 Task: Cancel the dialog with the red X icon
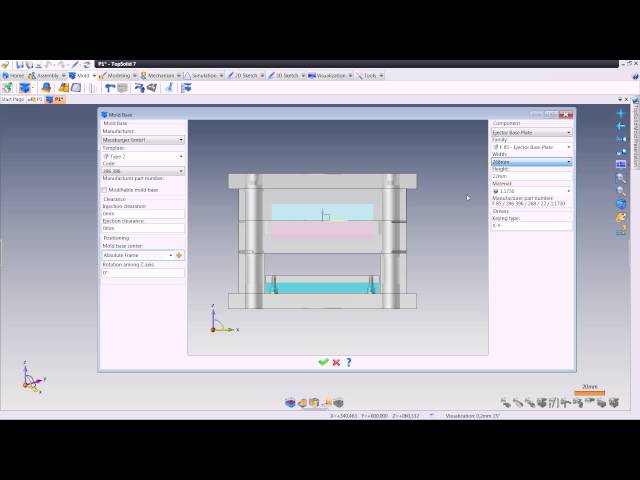[x=336, y=362]
